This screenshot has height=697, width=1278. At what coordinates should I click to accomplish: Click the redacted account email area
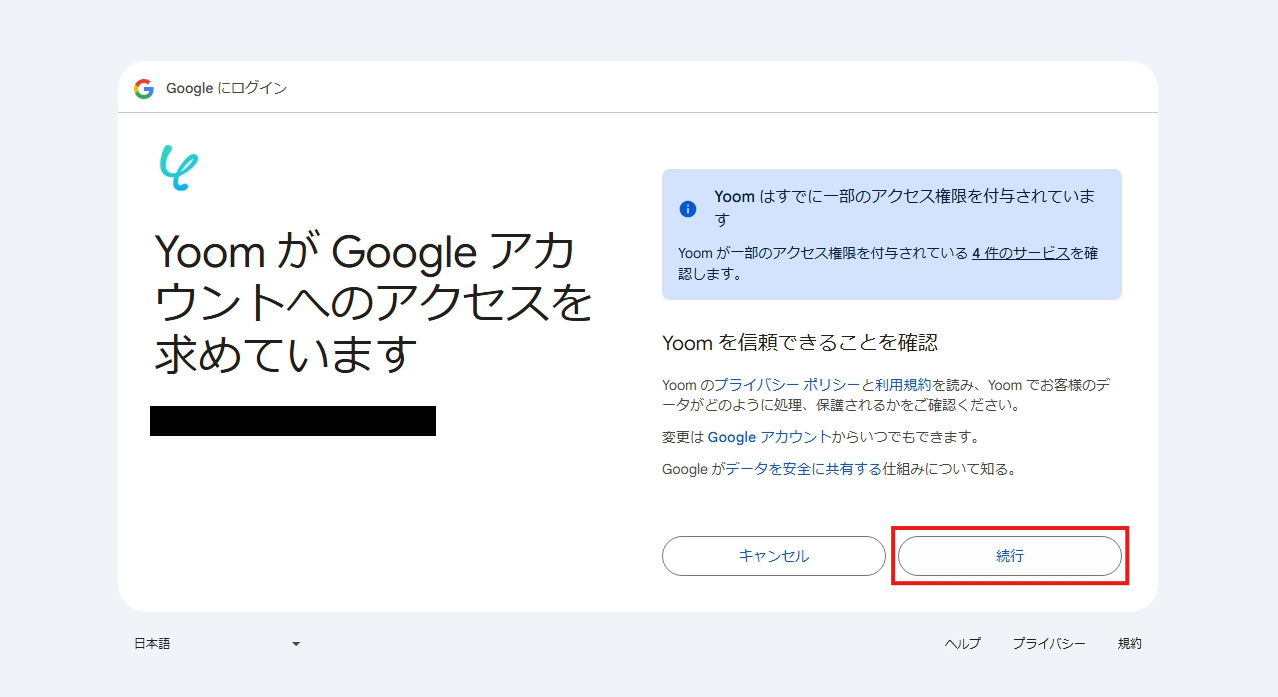pos(293,421)
